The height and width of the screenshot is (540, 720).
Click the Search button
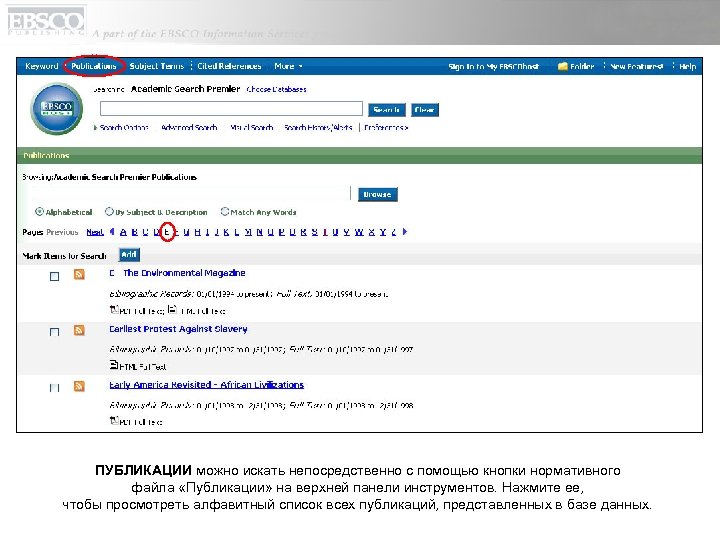[x=387, y=110]
